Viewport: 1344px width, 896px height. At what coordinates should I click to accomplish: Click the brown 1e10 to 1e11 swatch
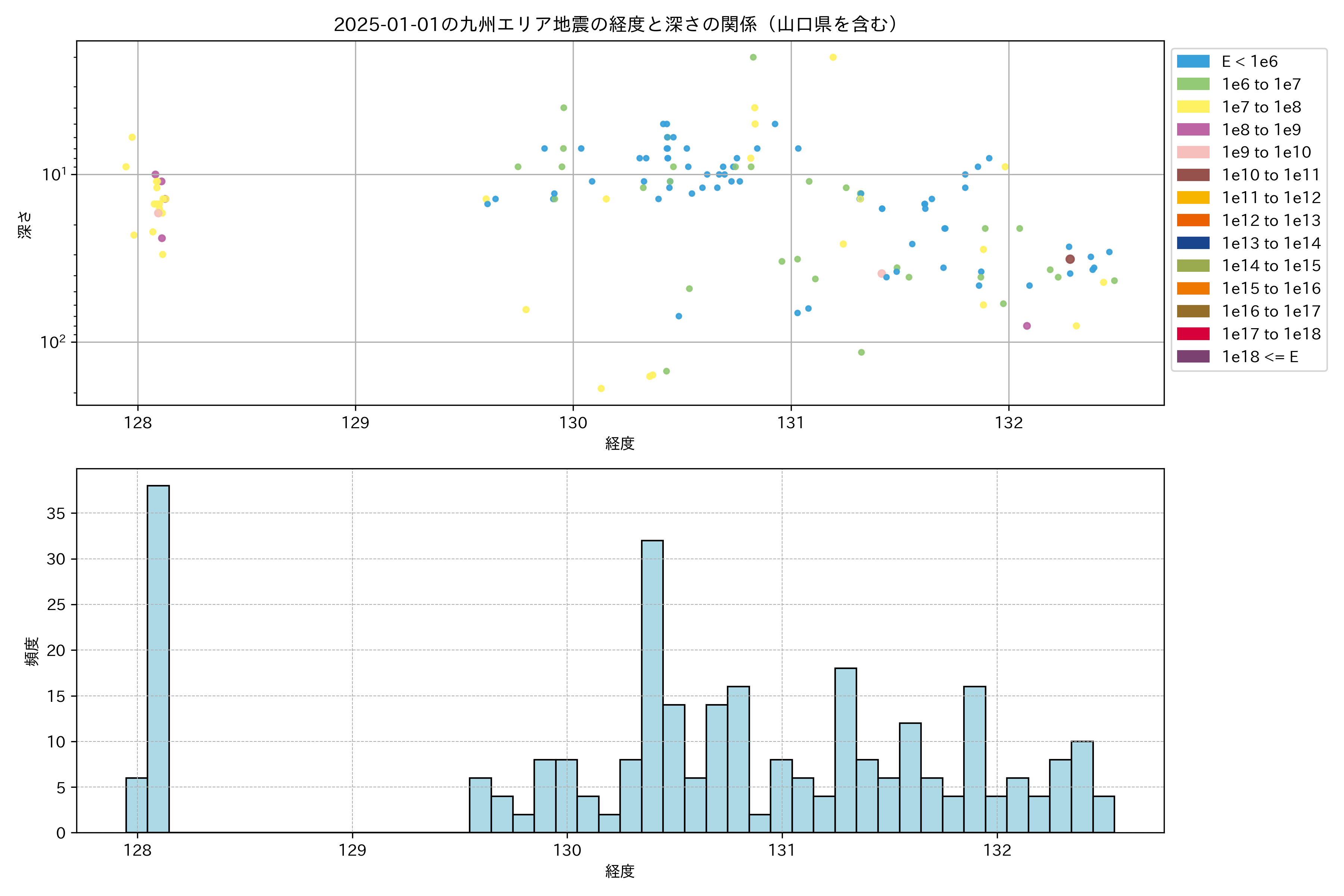[x=1192, y=175]
